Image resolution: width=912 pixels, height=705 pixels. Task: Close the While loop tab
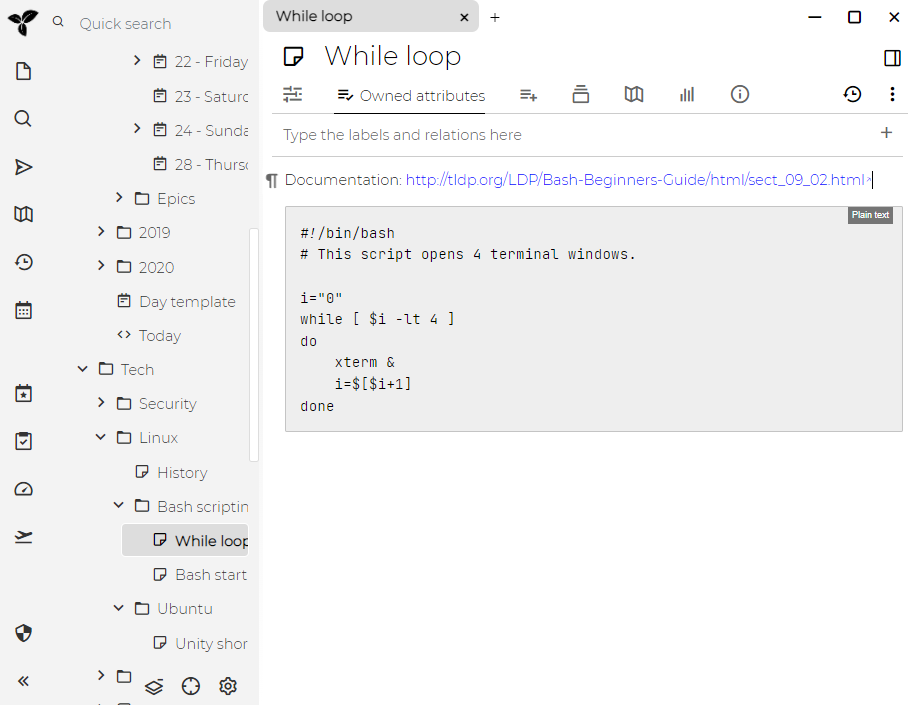tap(464, 17)
